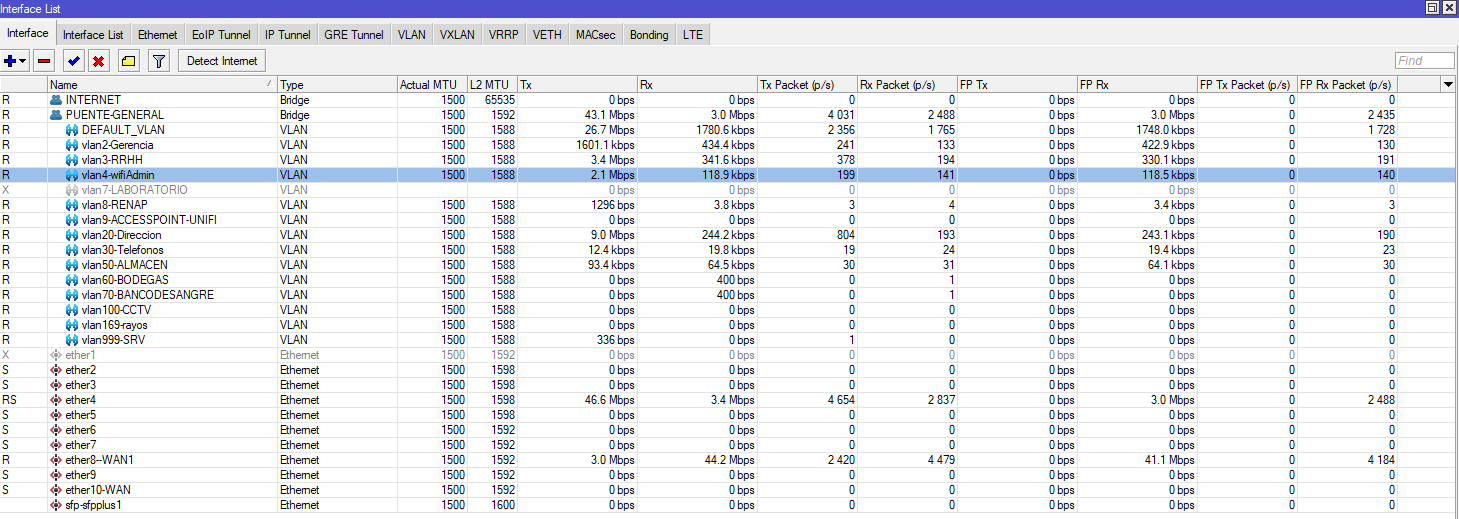The height and width of the screenshot is (519, 1459).
Task: Click the vlan999-SRV VLAN icon
Action: pos(72,340)
